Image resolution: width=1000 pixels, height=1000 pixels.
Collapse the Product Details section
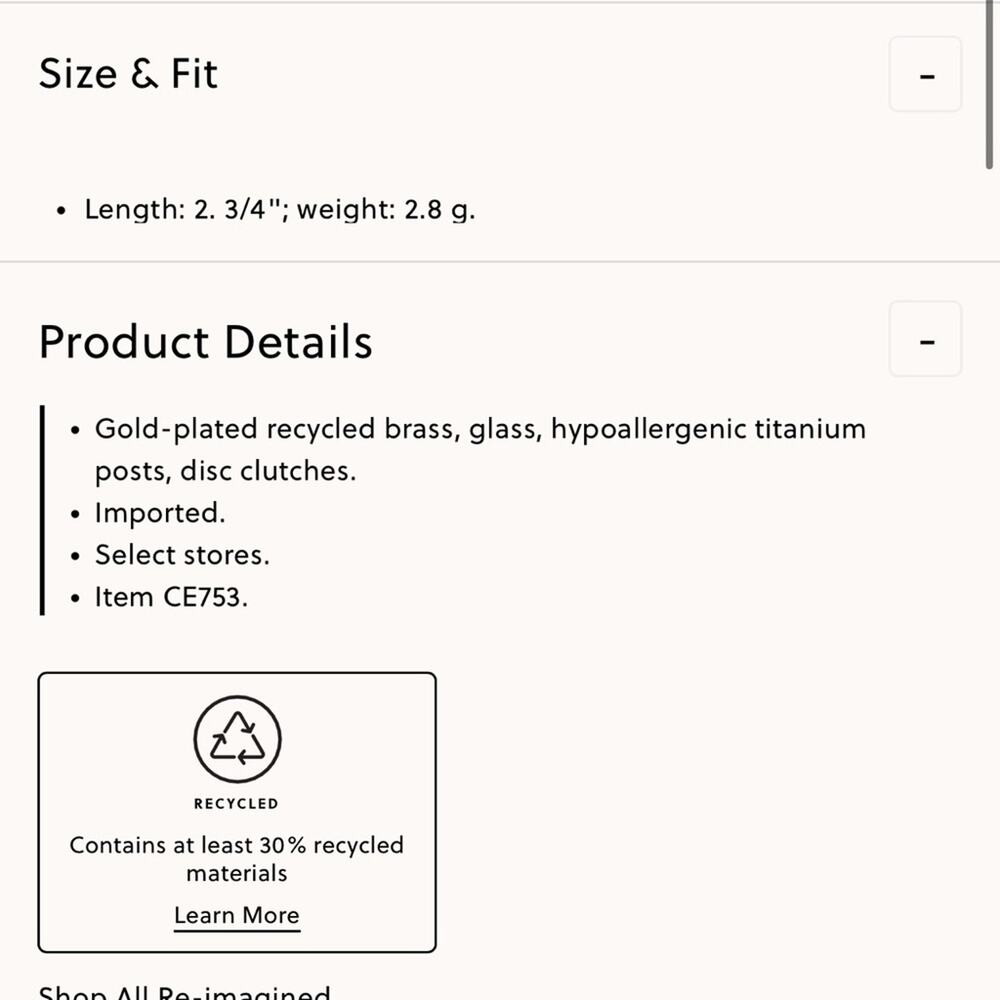(925, 339)
